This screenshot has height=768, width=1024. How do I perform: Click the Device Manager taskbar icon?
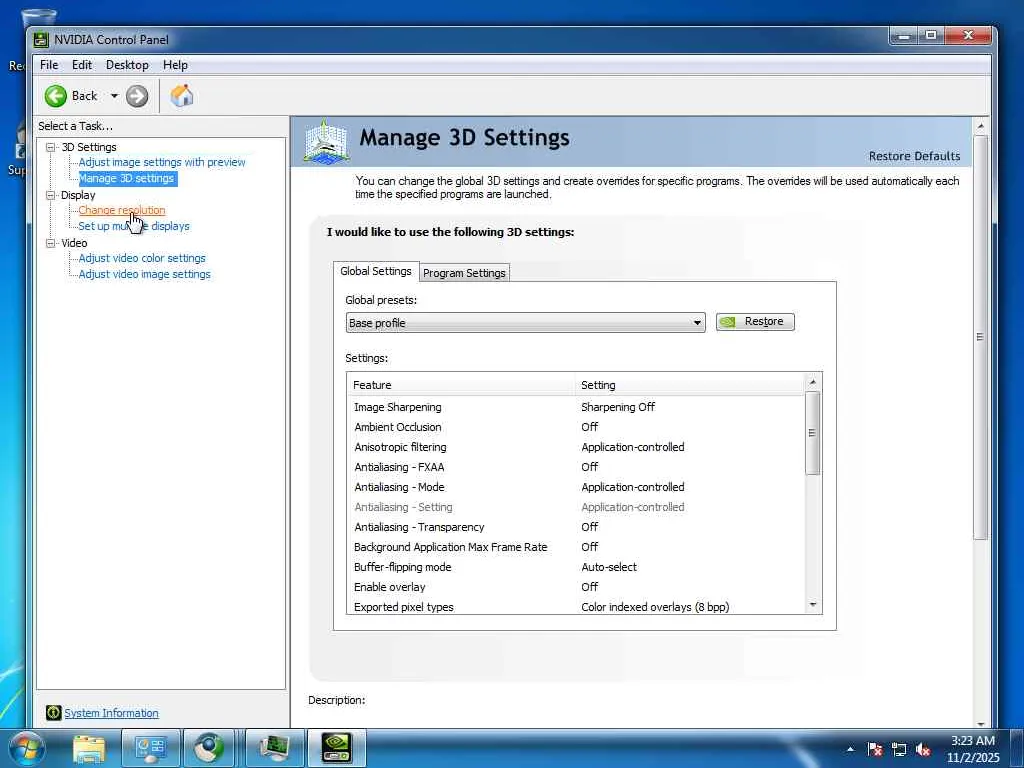click(x=274, y=748)
